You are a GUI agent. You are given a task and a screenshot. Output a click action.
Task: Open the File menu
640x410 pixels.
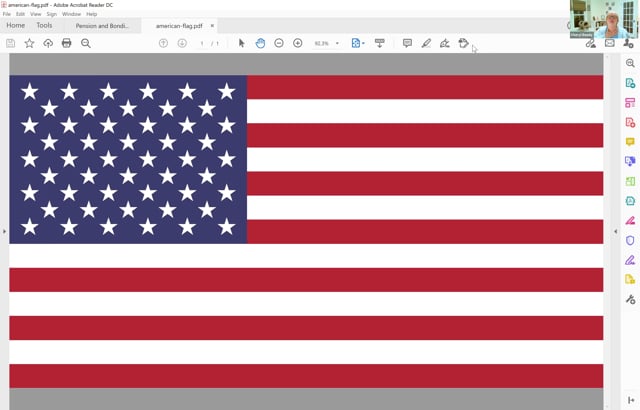point(7,14)
